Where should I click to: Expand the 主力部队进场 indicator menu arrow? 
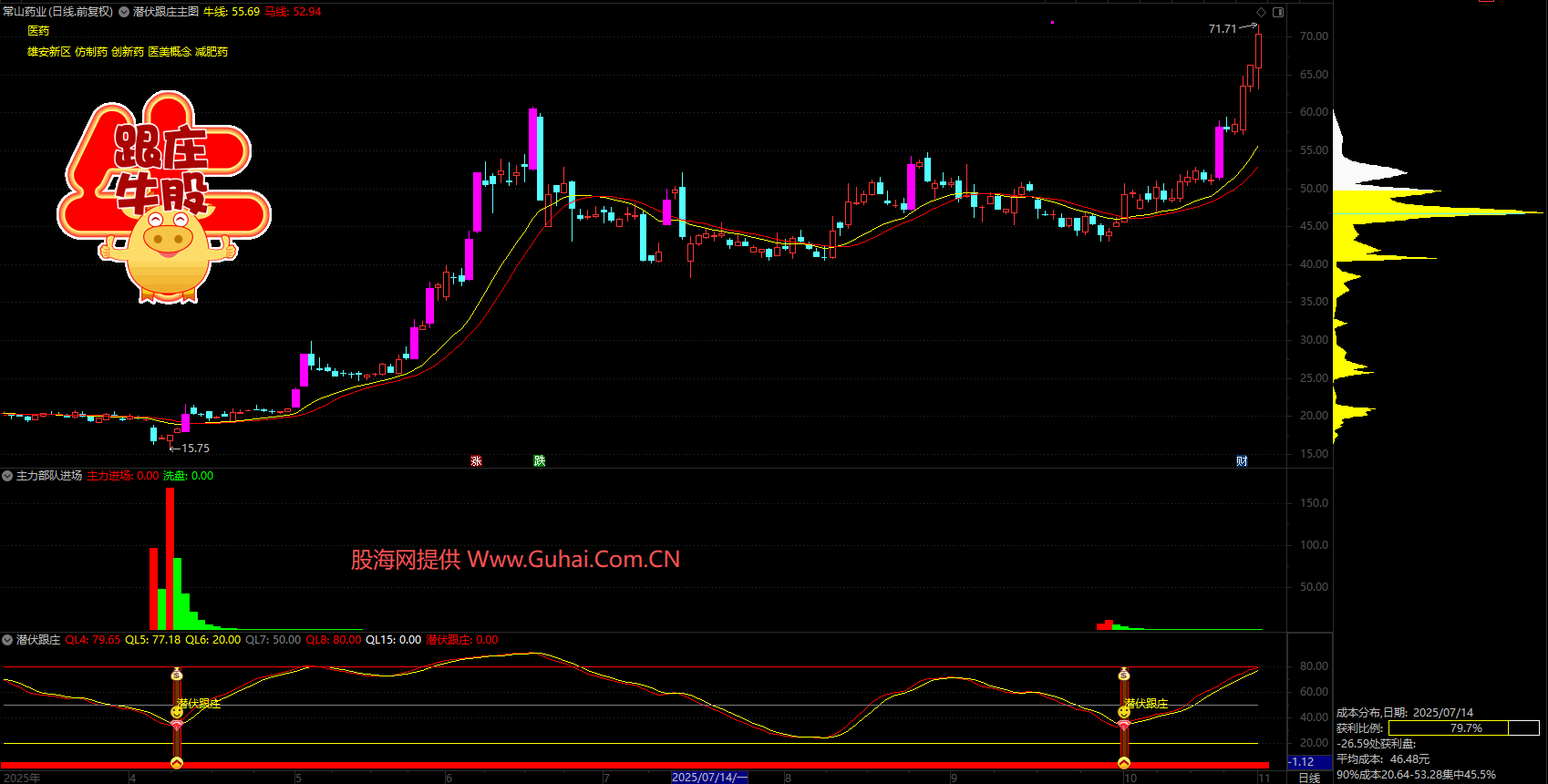[x=7, y=476]
